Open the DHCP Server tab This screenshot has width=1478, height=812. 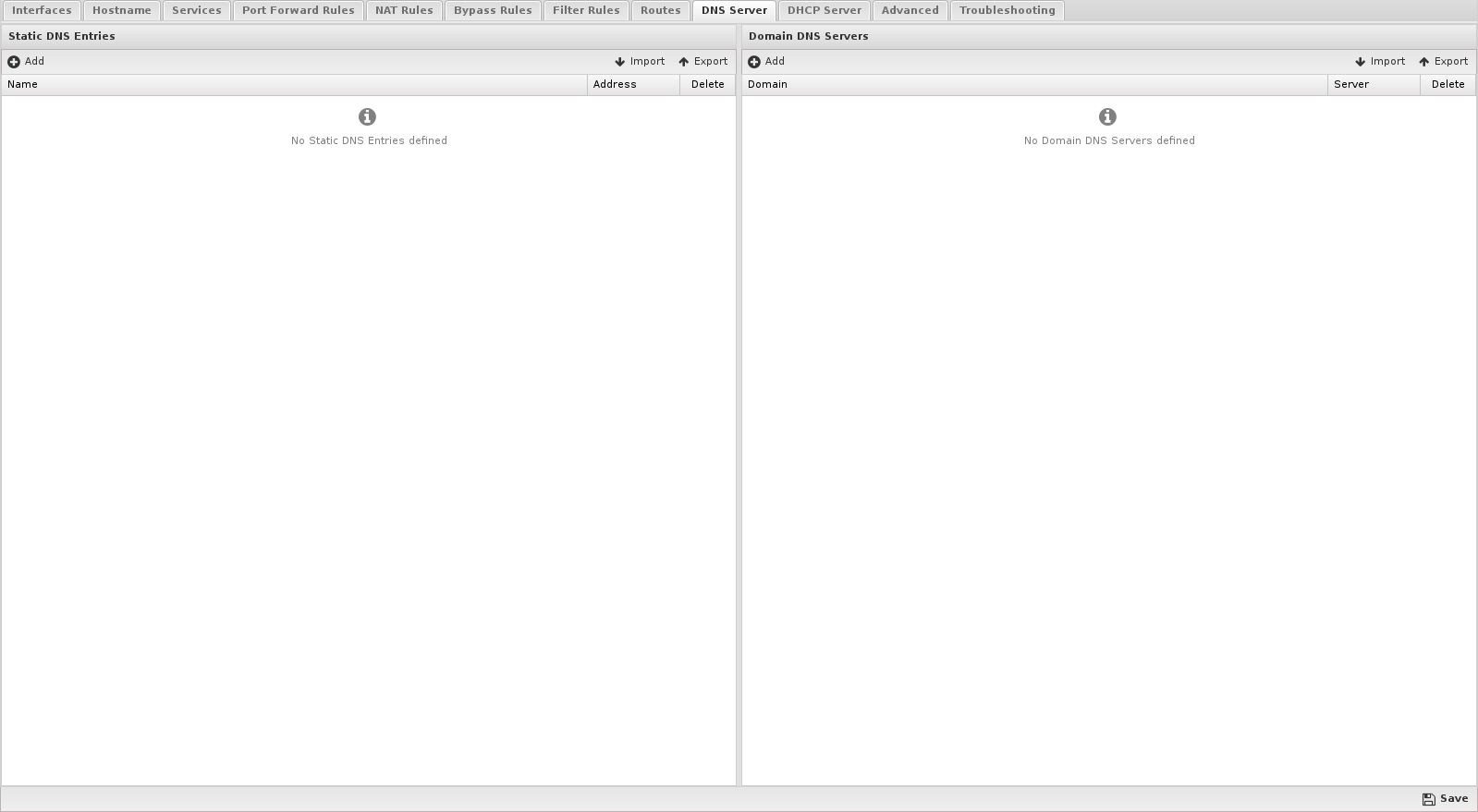point(825,10)
